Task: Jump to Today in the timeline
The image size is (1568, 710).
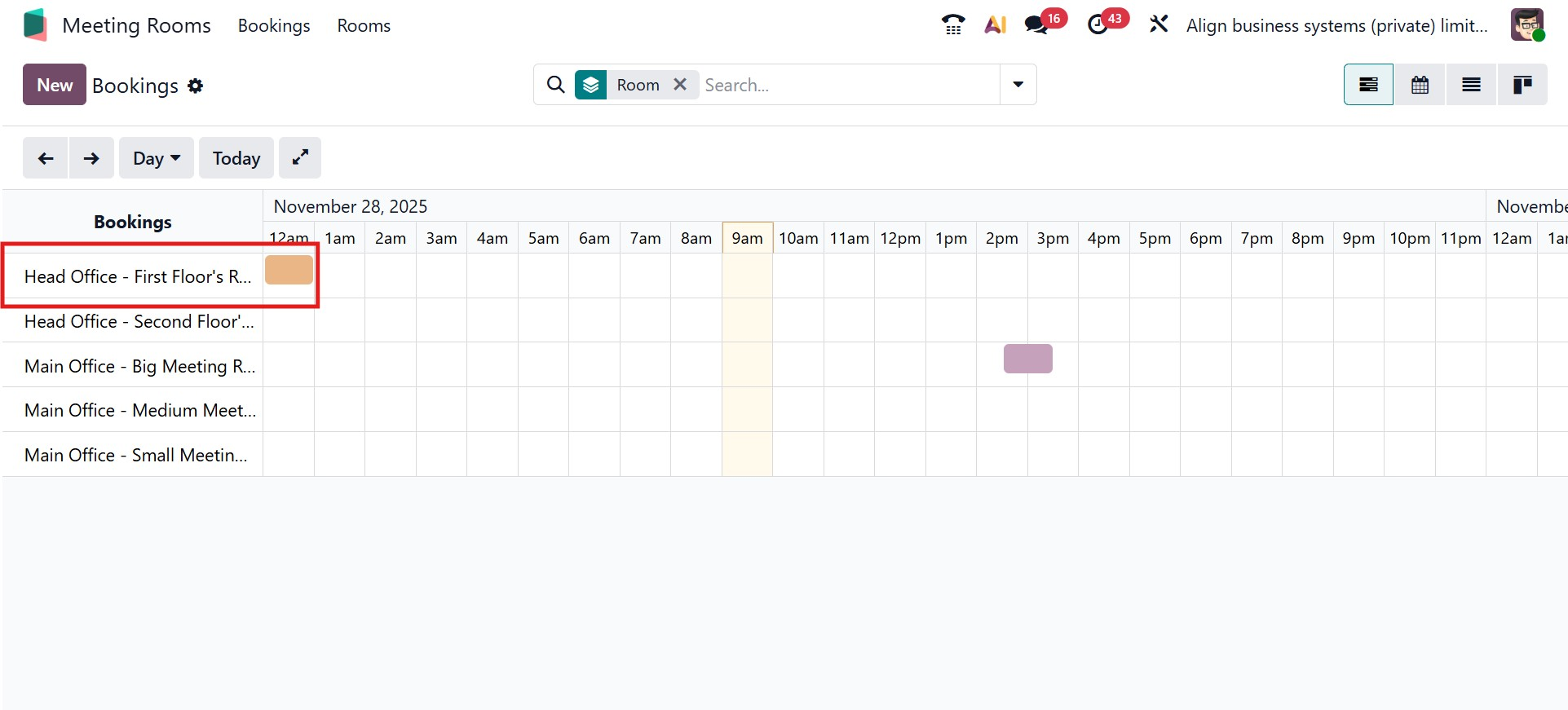Action: click(236, 158)
